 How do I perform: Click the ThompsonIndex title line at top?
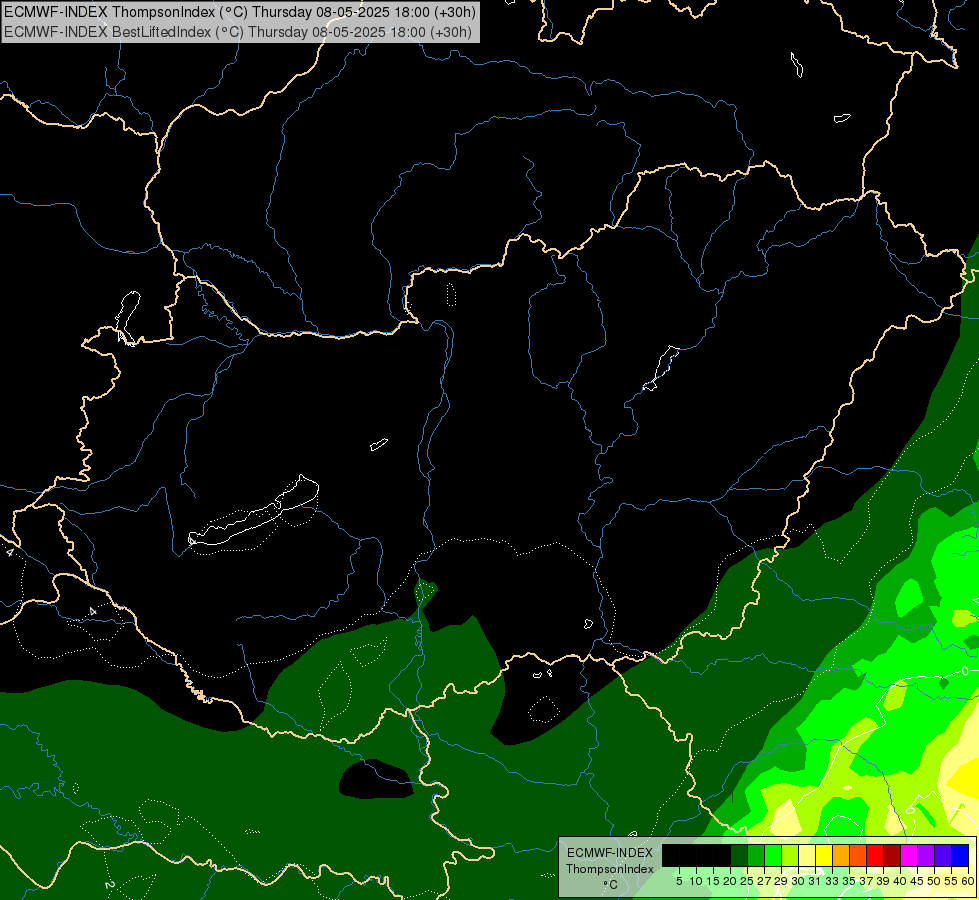(x=240, y=12)
